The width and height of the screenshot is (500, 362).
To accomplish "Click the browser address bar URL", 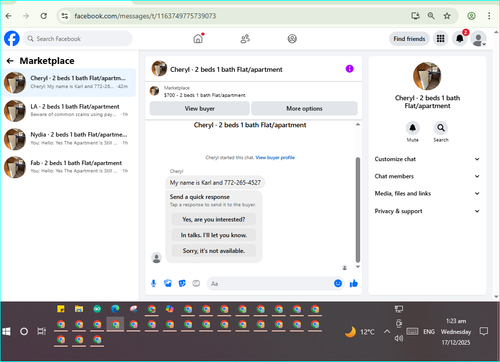I will [x=145, y=16].
